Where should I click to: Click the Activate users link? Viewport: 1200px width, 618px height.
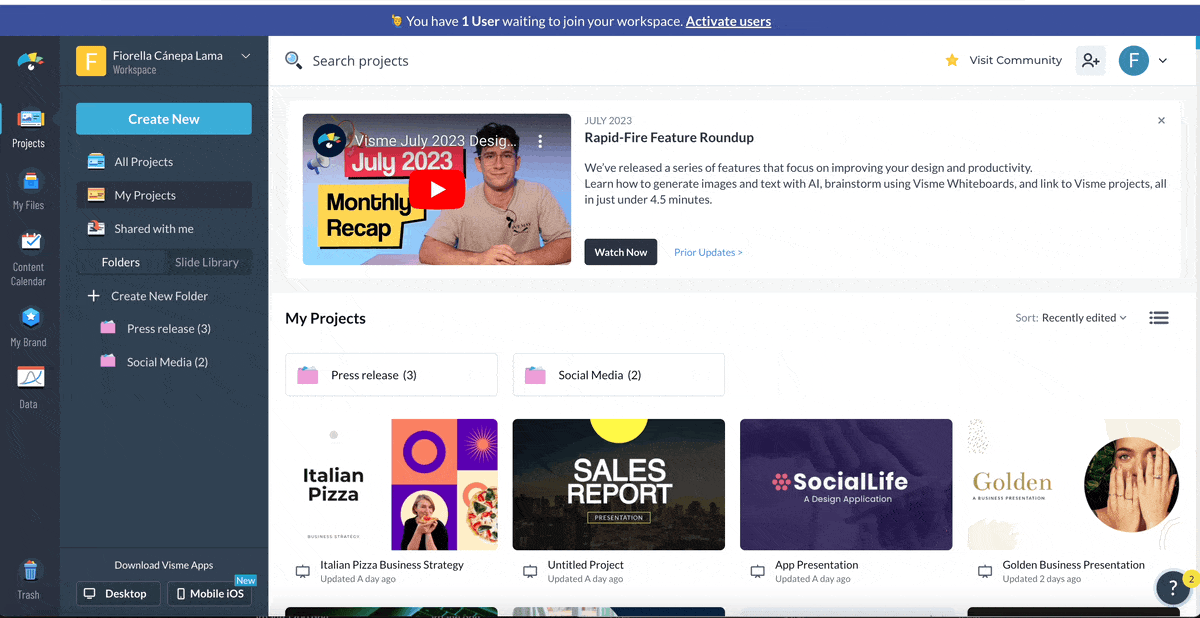tap(728, 21)
